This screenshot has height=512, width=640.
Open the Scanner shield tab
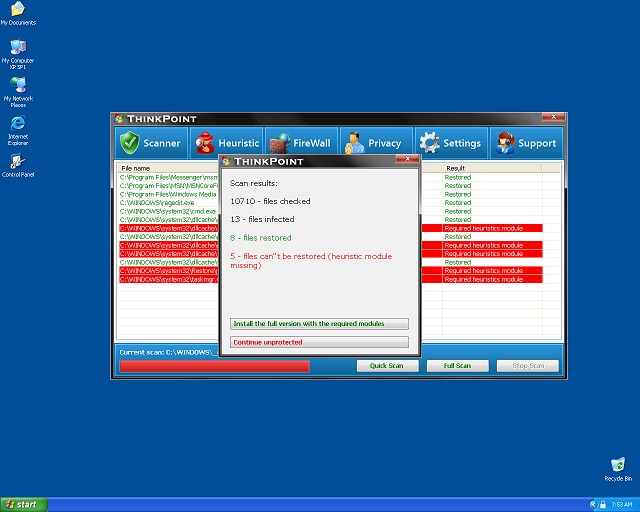pos(151,143)
